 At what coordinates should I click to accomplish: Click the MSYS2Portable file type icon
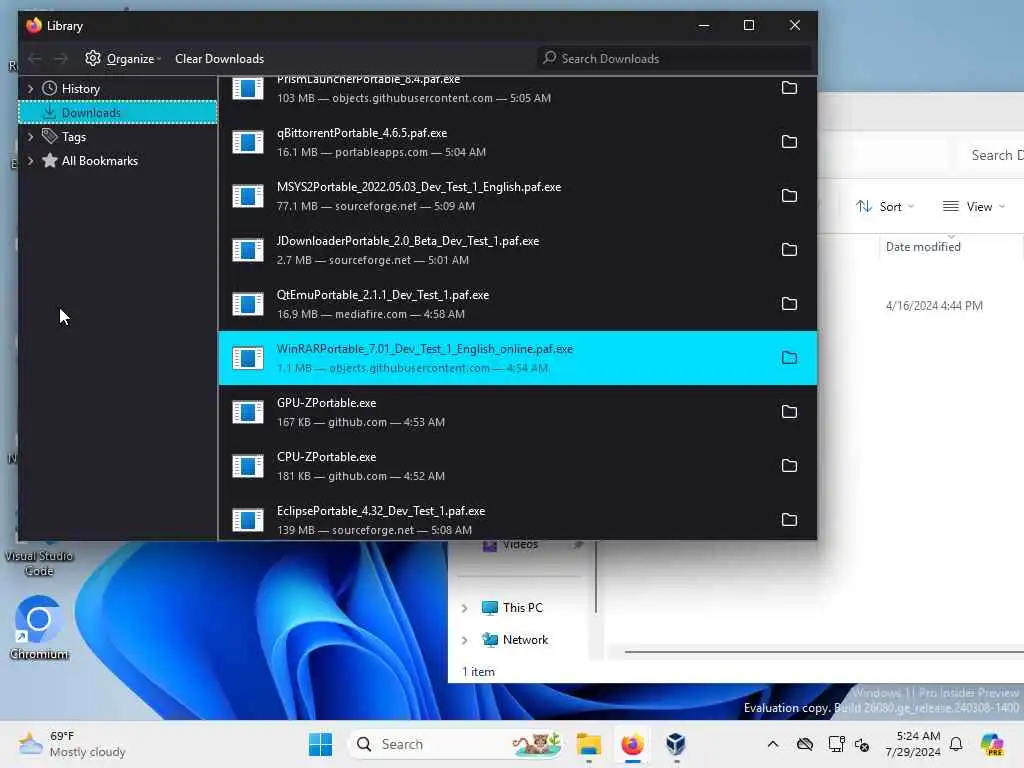pos(248,196)
